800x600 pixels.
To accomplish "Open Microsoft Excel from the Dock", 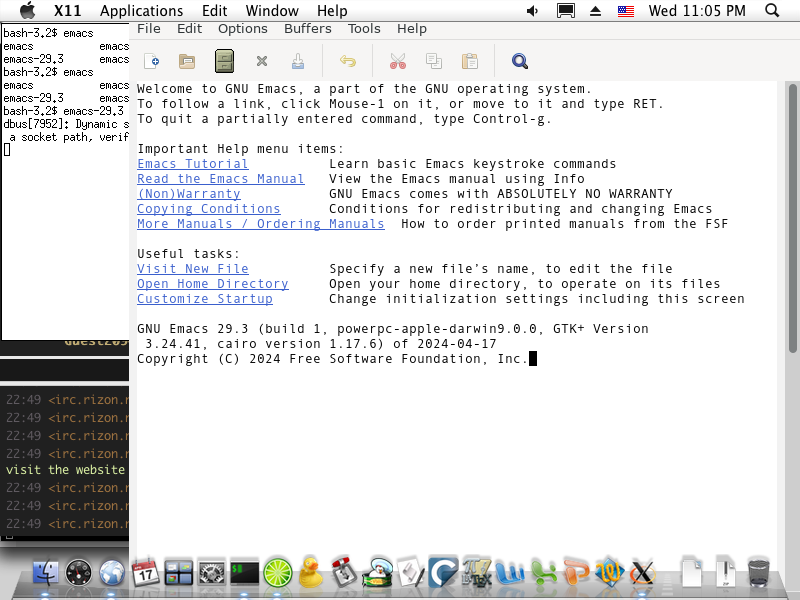I will tap(544, 572).
